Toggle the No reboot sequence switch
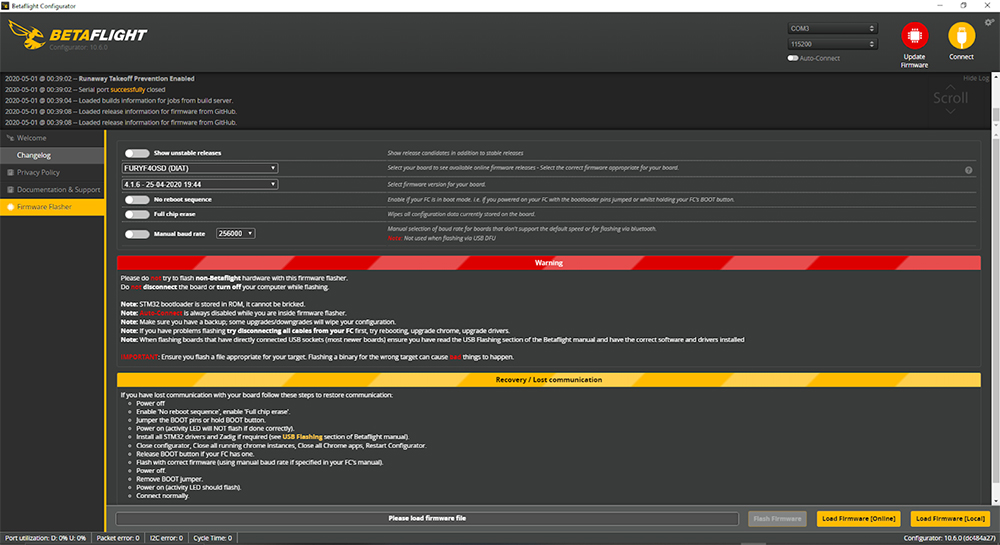The image size is (1000, 545). (136, 200)
